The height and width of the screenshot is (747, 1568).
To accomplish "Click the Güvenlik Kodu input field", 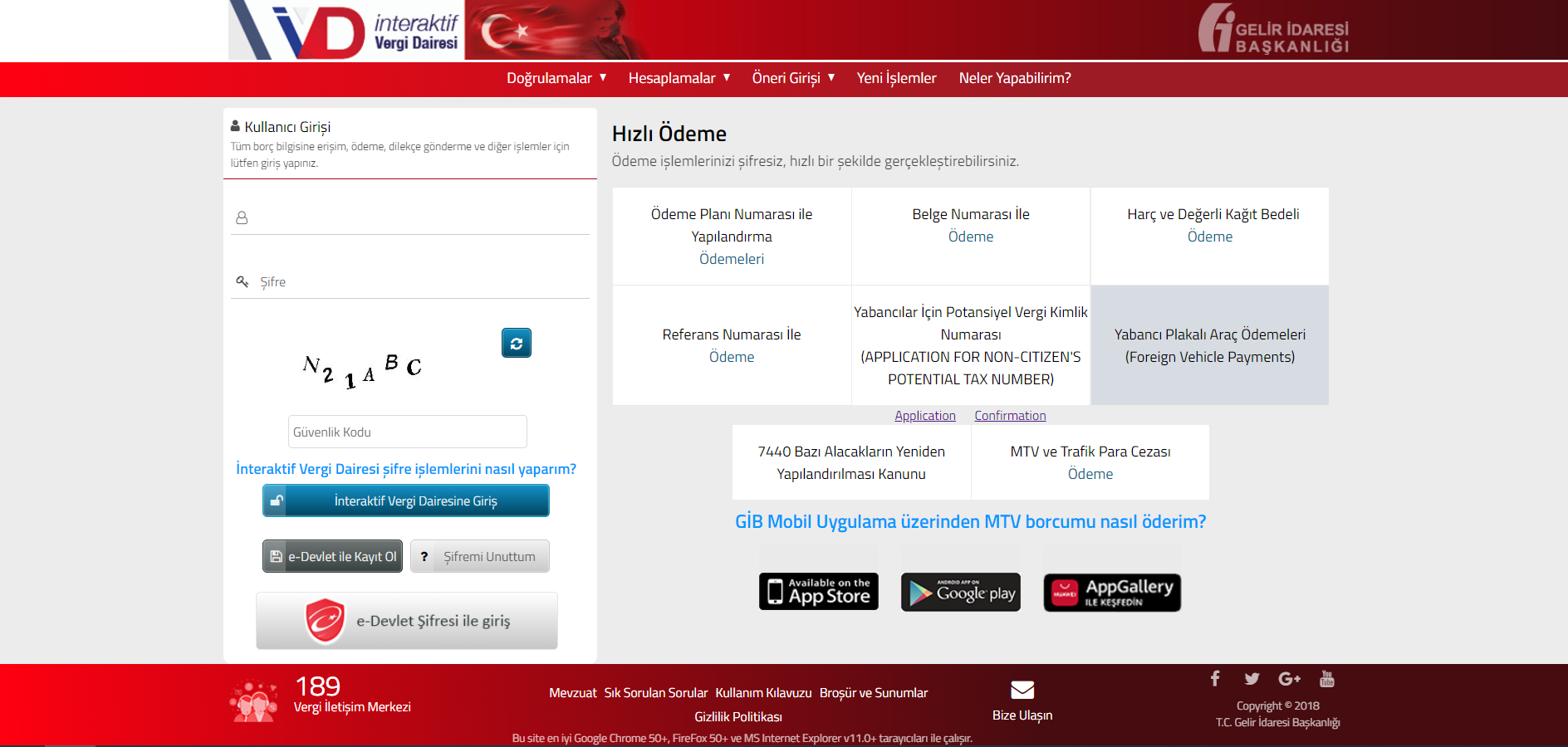I will [407, 432].
